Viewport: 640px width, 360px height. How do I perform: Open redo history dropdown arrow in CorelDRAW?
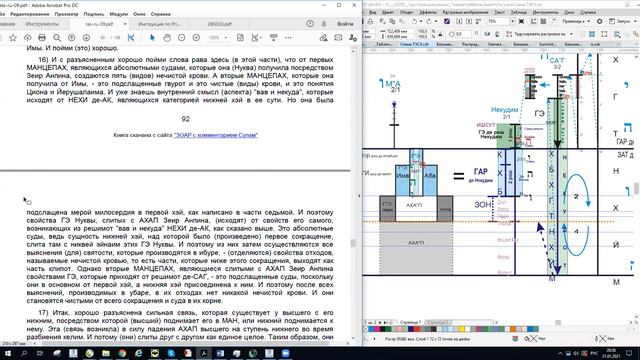436,21
